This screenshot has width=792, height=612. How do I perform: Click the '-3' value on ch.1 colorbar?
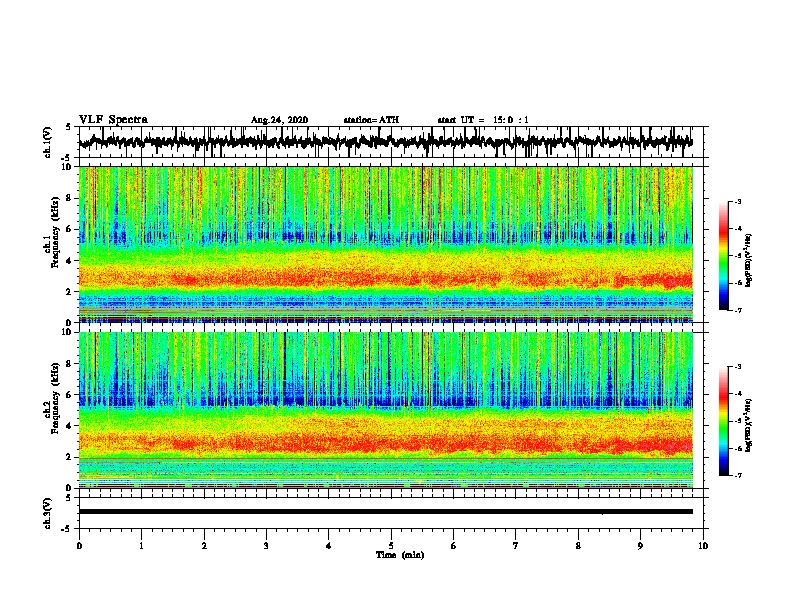coord(738,201)
